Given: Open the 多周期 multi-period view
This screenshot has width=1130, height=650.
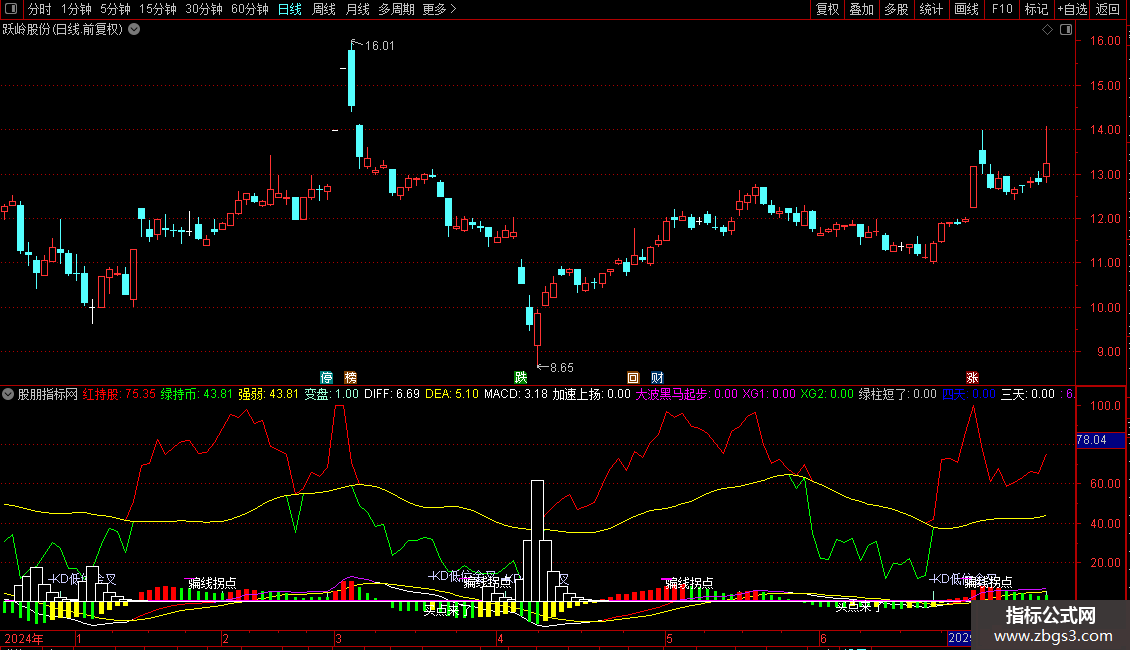Looking at the screenshot, I should click(396, 9).
